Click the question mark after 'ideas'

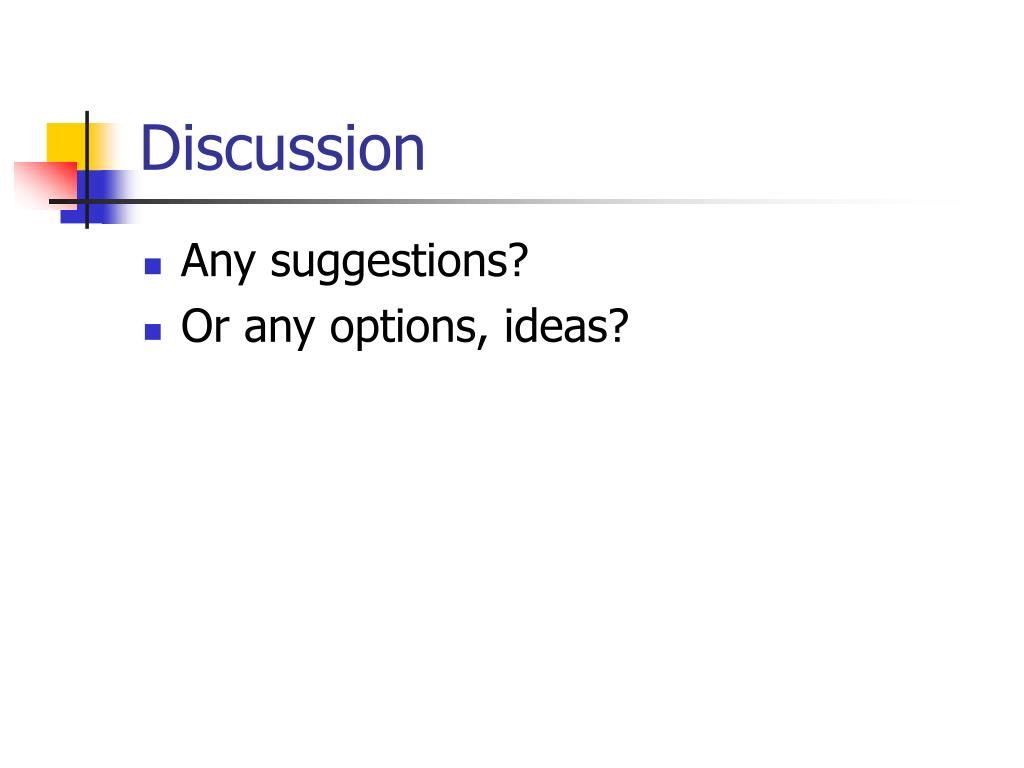click(618, 324)
